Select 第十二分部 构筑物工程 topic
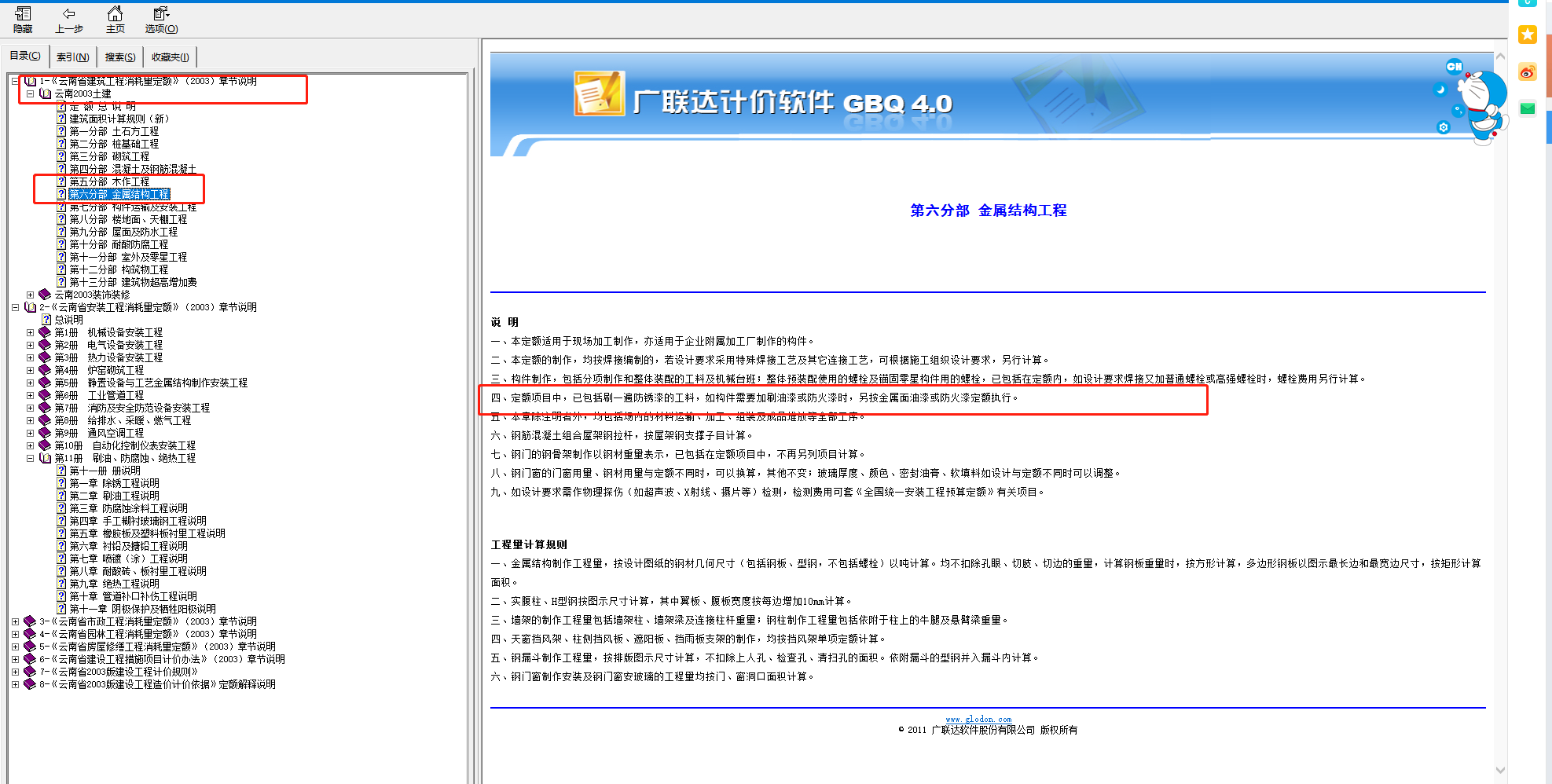Viewport: 1552px width, 784px height. 119,269
